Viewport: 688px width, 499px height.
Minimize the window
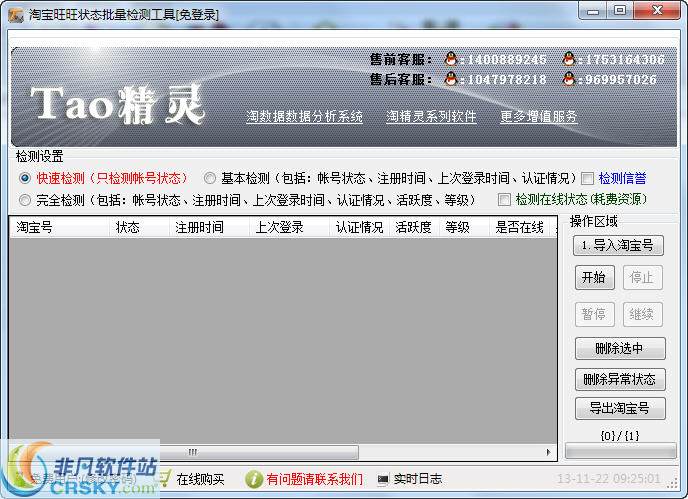click(593, 11)
